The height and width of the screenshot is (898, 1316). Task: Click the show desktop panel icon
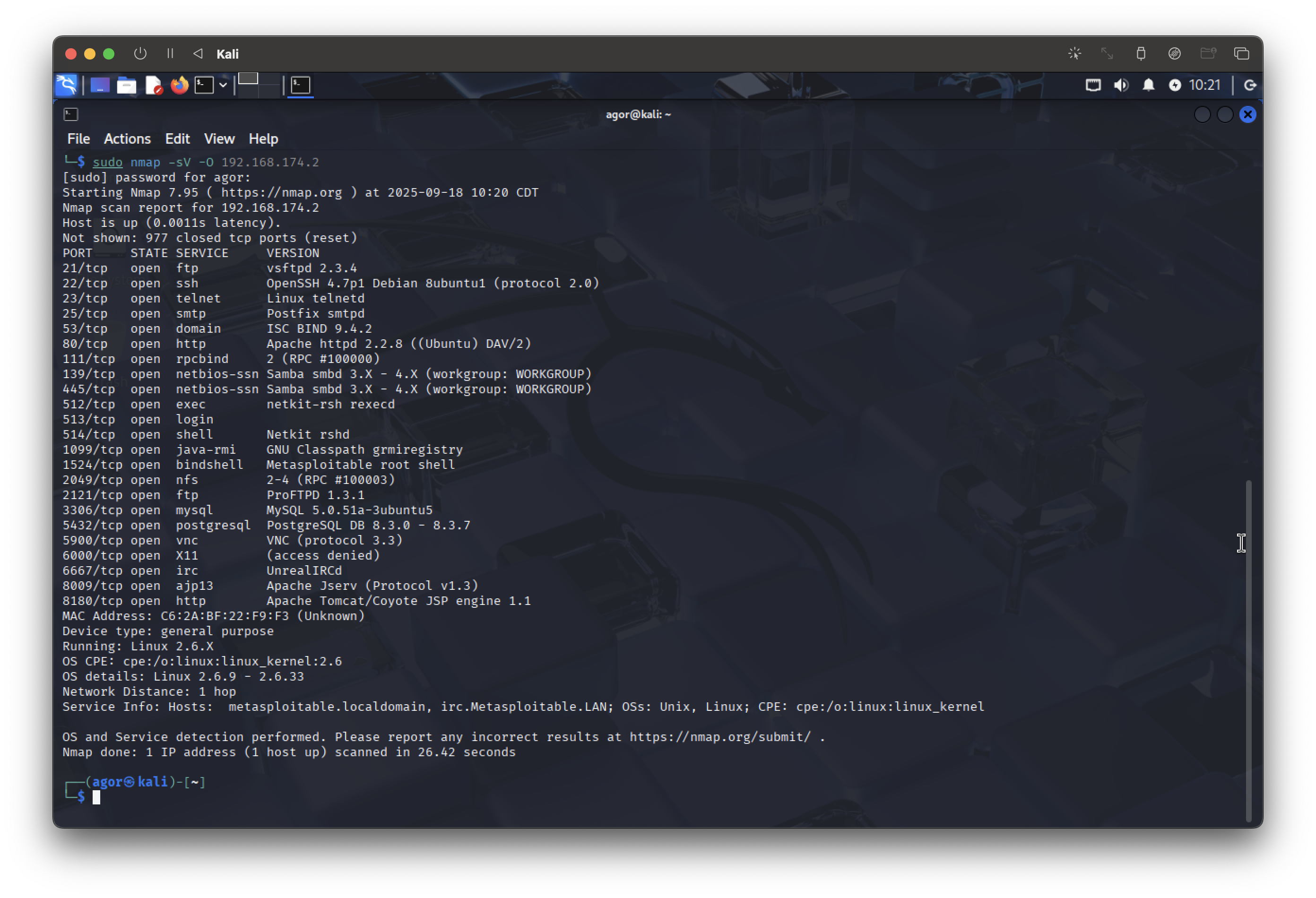[100, 86]
